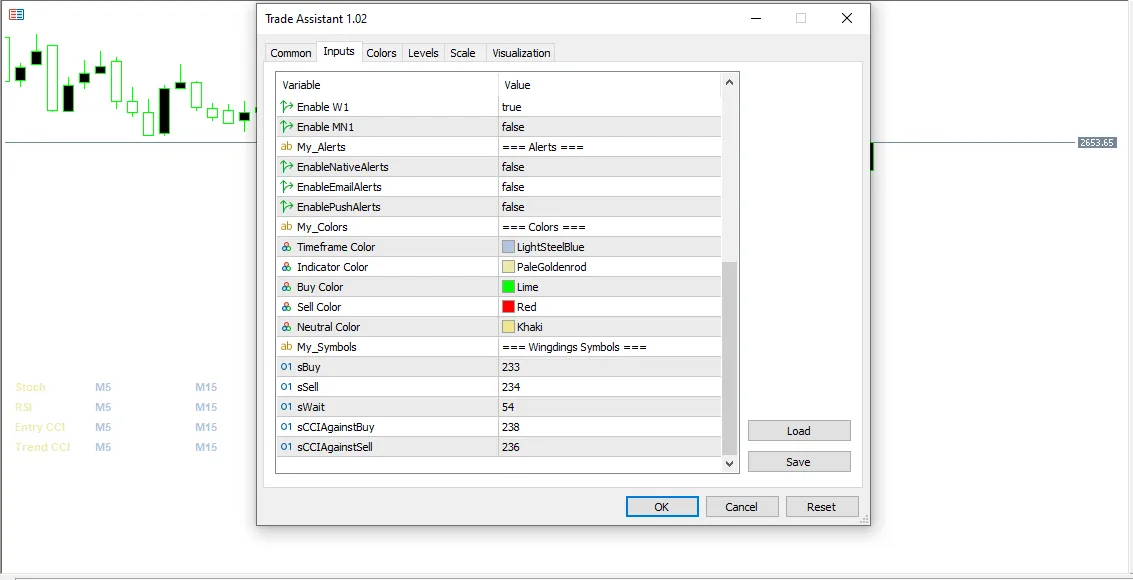Screen dimensions: 1133x580
Task: Click the My_Symbols string type icon
Action: pyautogui.click(x=287, y=347)
